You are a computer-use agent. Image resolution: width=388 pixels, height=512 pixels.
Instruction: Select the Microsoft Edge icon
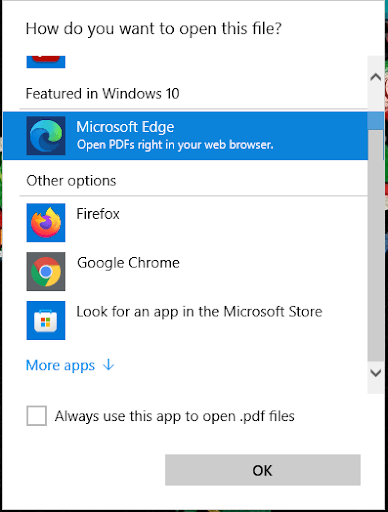click(46, 136)
